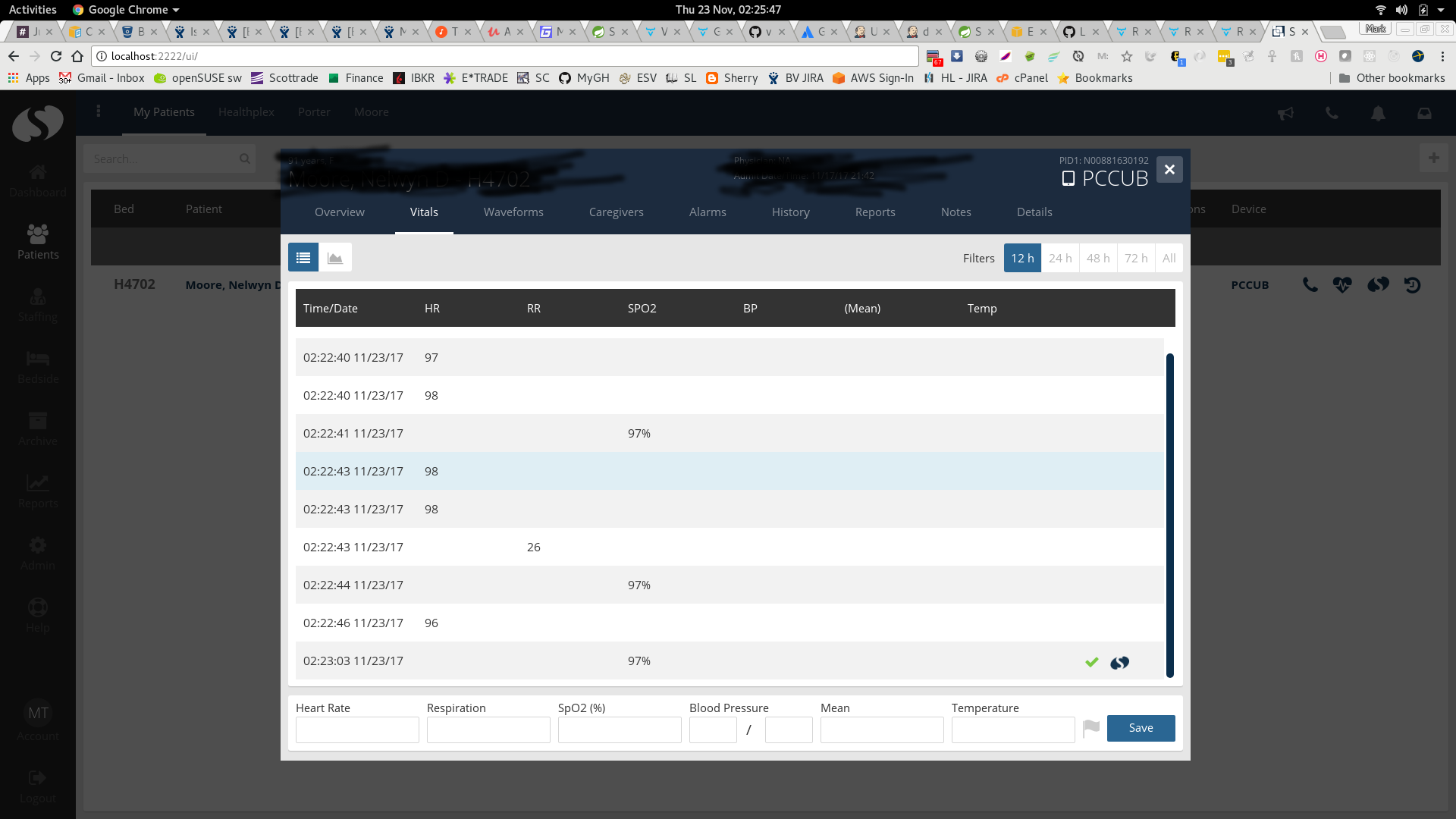
Task: Enable the All vitals filter
Action: pos(1169,258)
